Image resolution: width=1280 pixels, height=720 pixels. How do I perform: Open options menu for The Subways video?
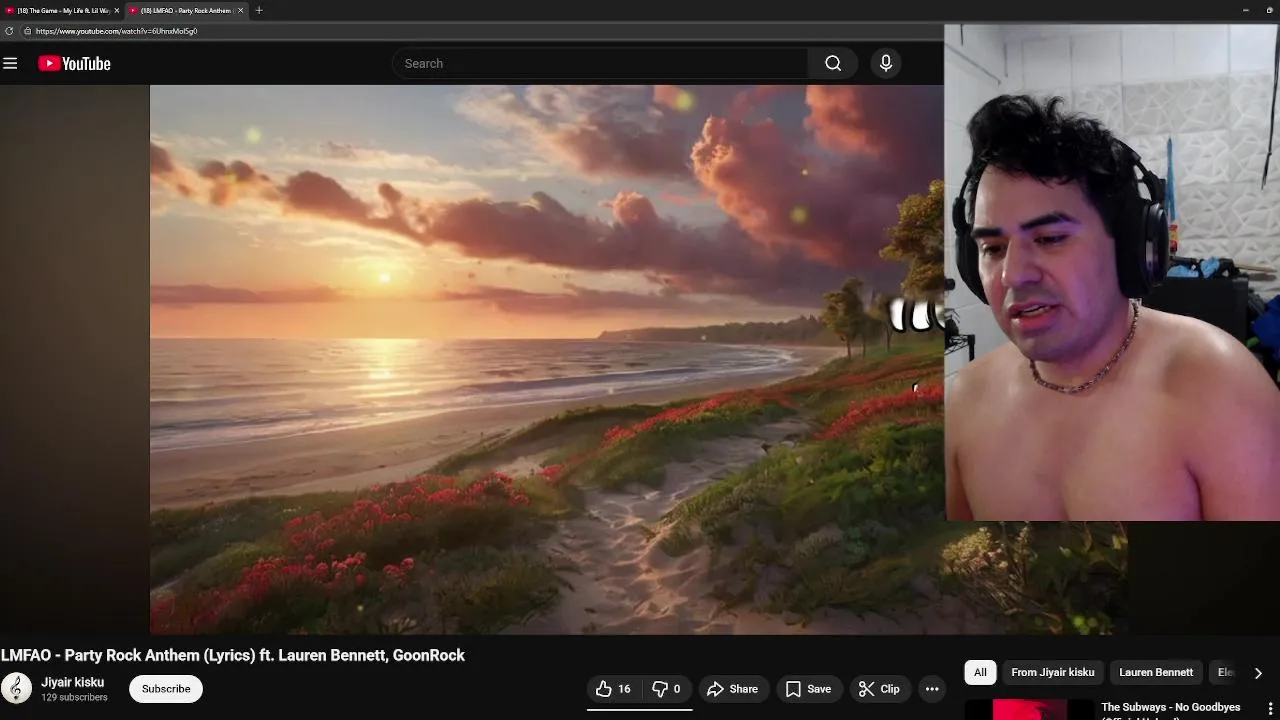click(x=1270, y=708)
